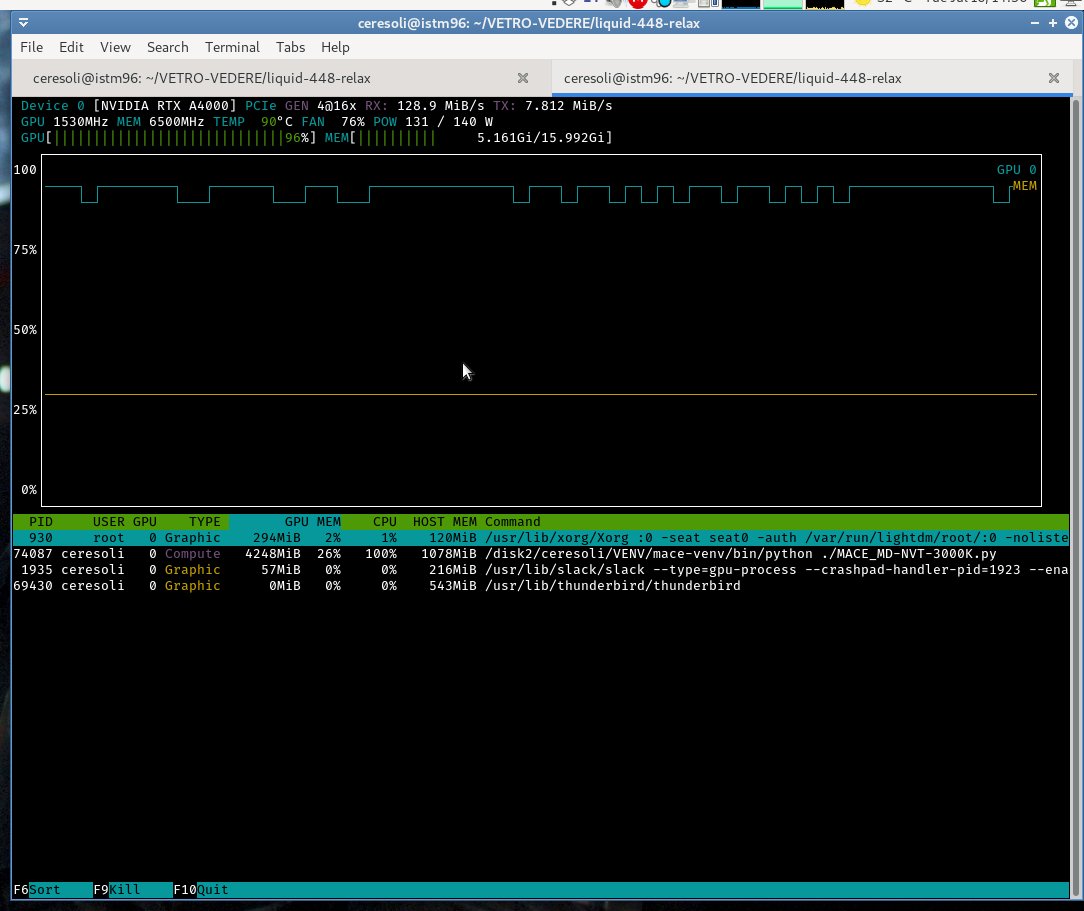Open the window menu arrow in title bar
This screenshot has height=911, width=1084.
pyautogui.click(x=24, y=23)
